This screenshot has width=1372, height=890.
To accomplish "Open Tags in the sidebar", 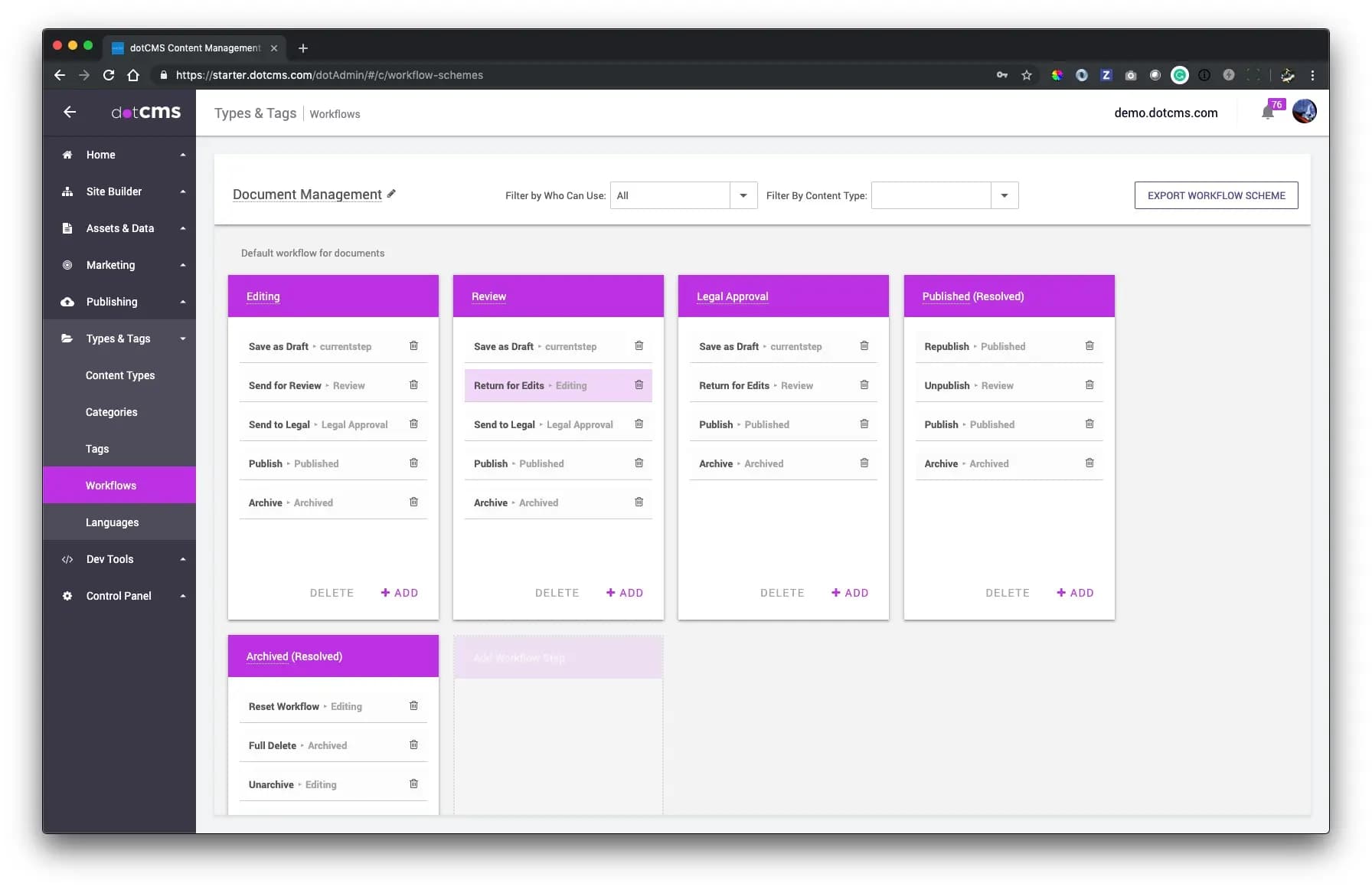I will 119,449.
